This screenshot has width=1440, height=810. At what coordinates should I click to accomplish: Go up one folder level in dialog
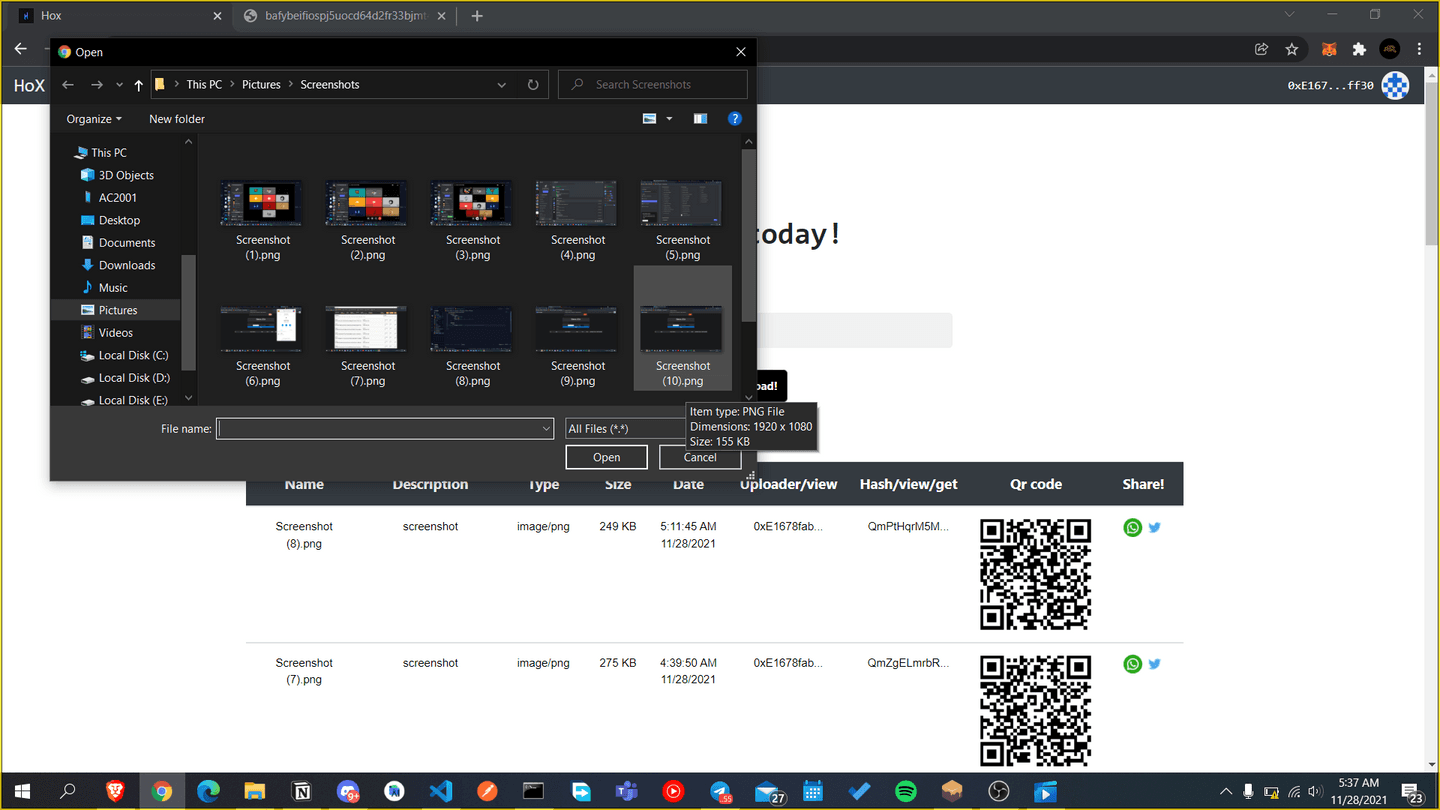coord(138,85)
